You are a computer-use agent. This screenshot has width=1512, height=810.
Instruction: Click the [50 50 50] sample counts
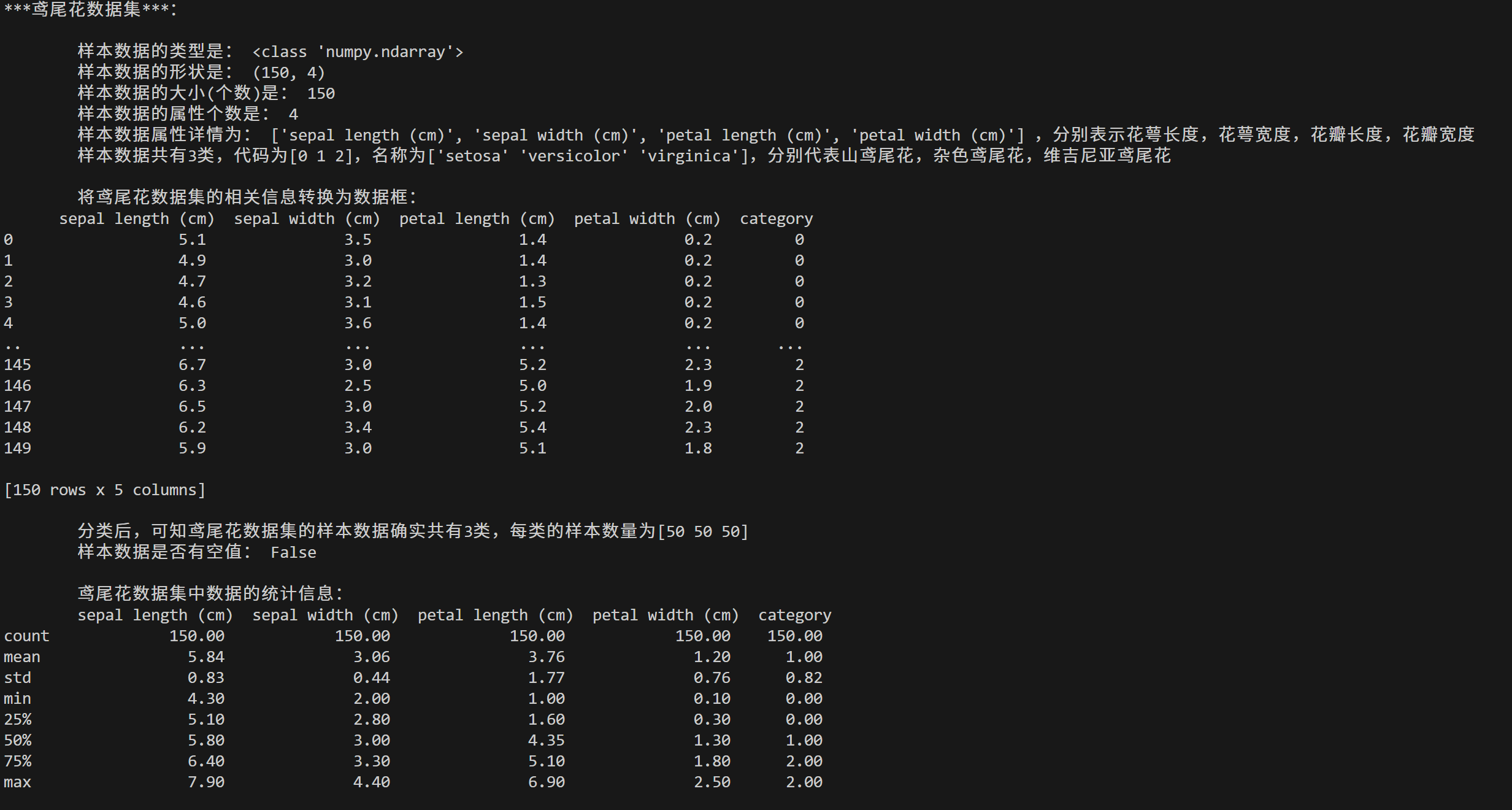(703, 531)
